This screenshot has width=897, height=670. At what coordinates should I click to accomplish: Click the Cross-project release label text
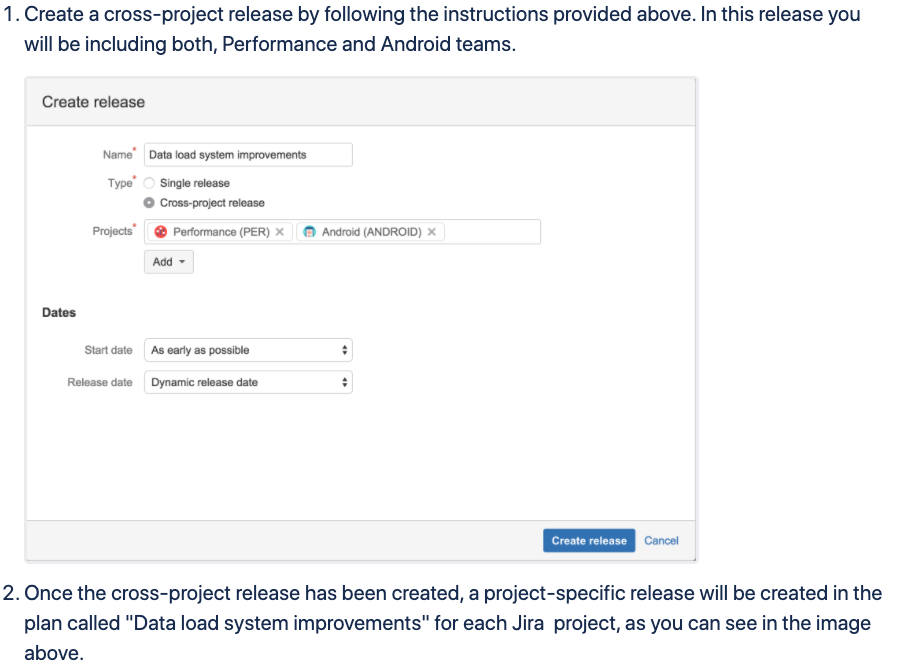(212, 203)
